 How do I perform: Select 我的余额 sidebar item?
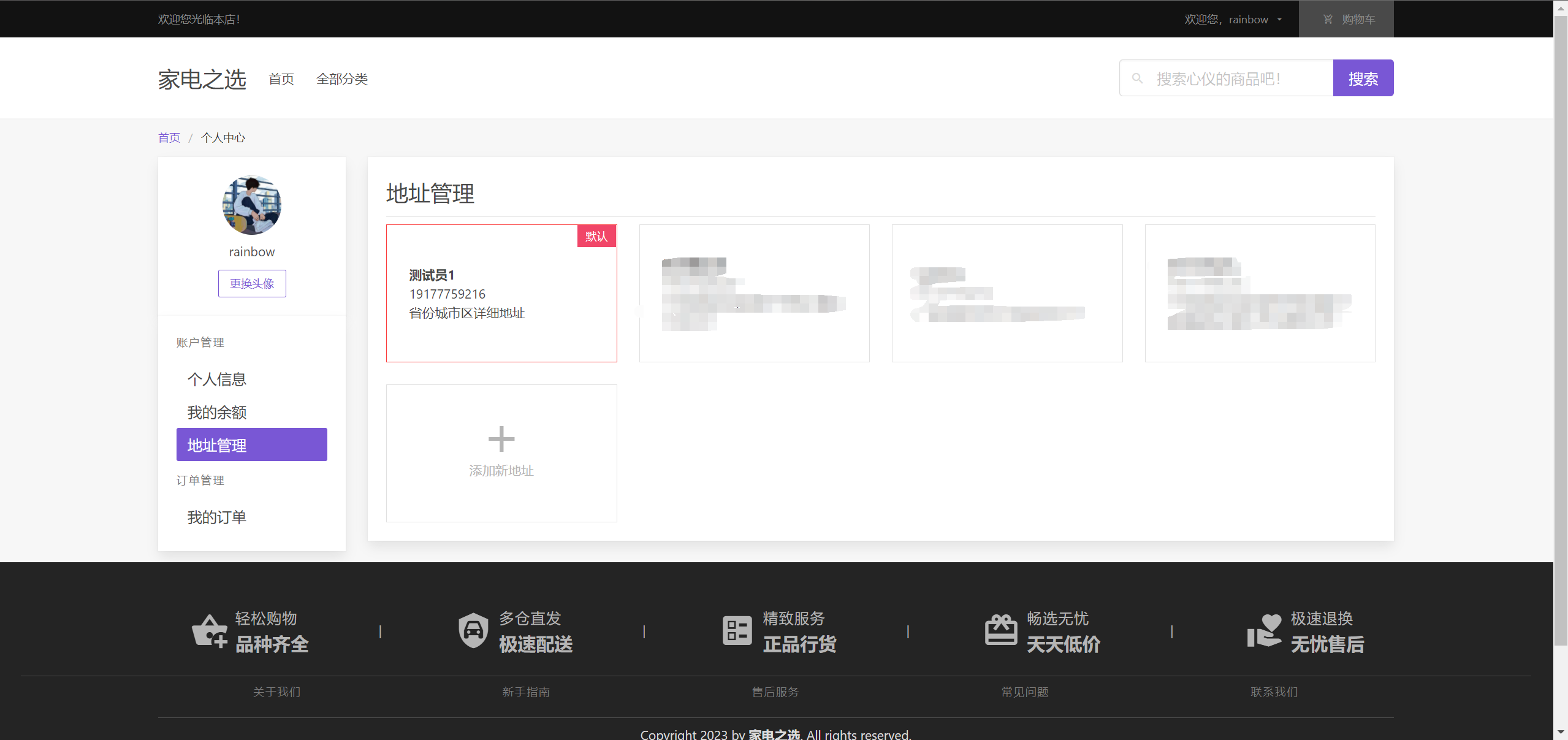point(216,413)
